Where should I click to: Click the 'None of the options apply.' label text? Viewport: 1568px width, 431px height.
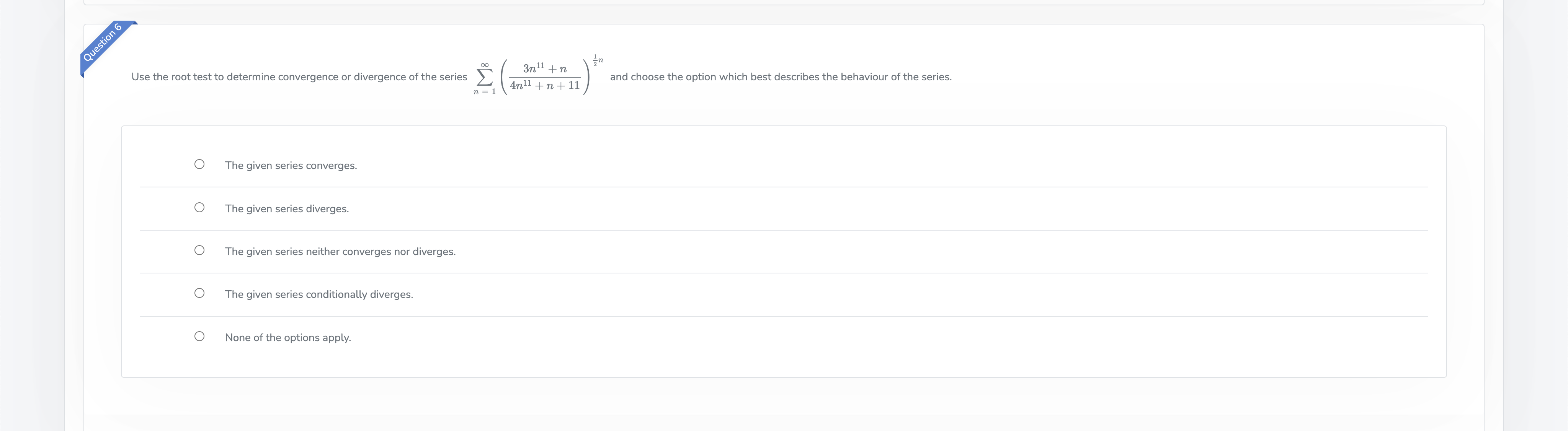pos(288,337)
